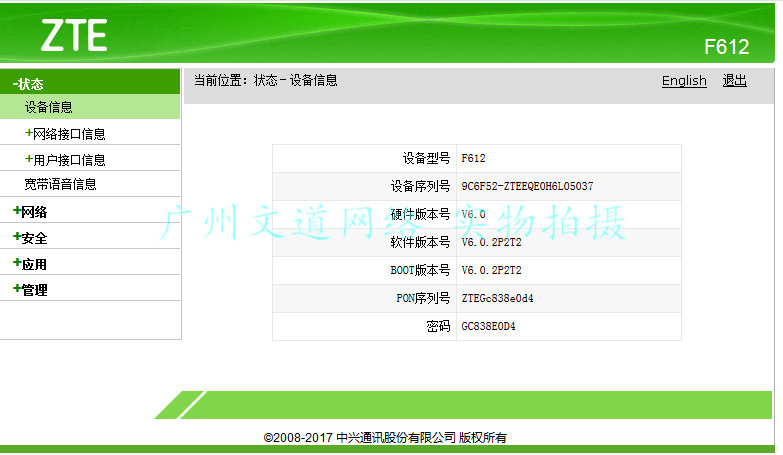
Task: Click the 设备型号 label
Action: pos(426,158)
